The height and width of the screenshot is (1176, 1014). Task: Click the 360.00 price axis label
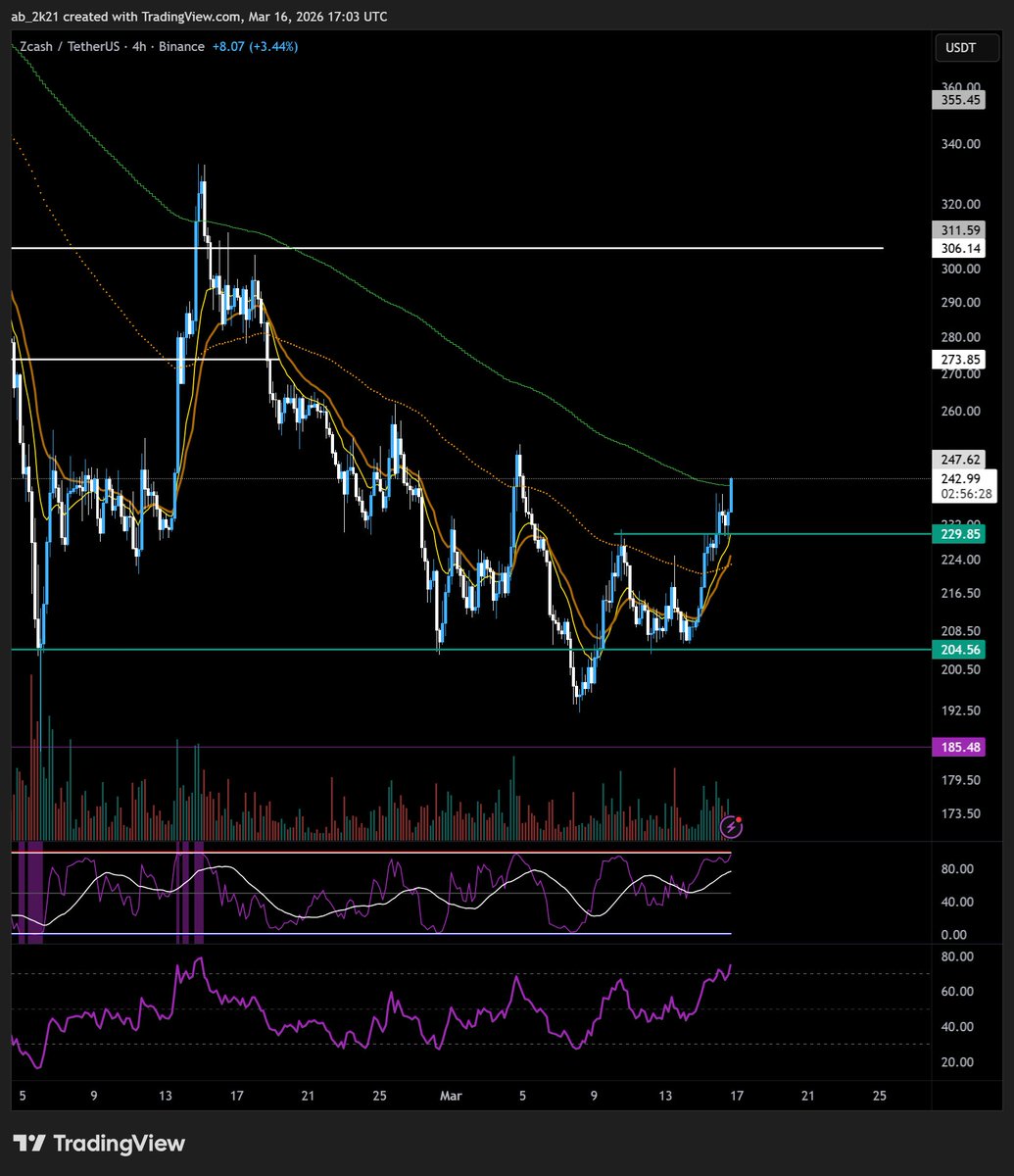(x=960, y=86)
